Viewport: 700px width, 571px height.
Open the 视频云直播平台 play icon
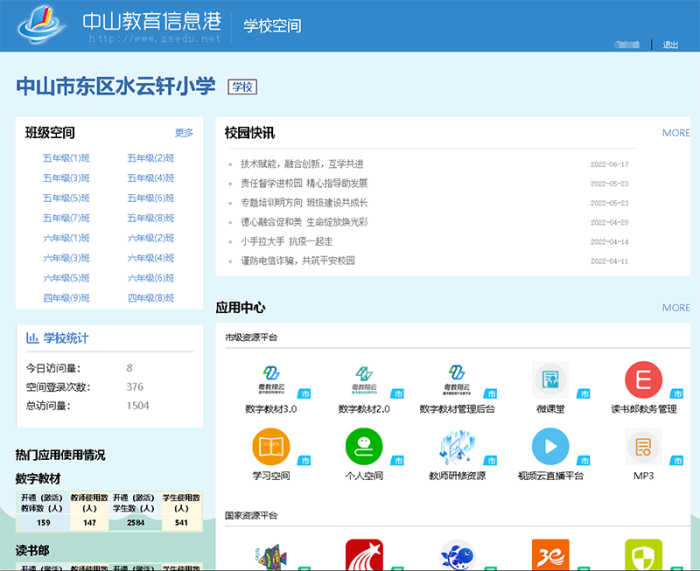tap(550, 447)
